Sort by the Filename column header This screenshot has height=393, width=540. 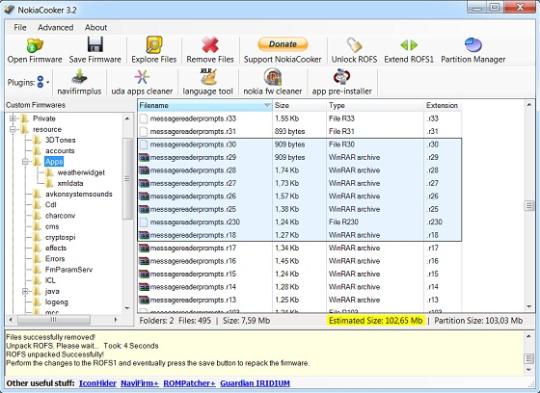(x=205, y=105)
